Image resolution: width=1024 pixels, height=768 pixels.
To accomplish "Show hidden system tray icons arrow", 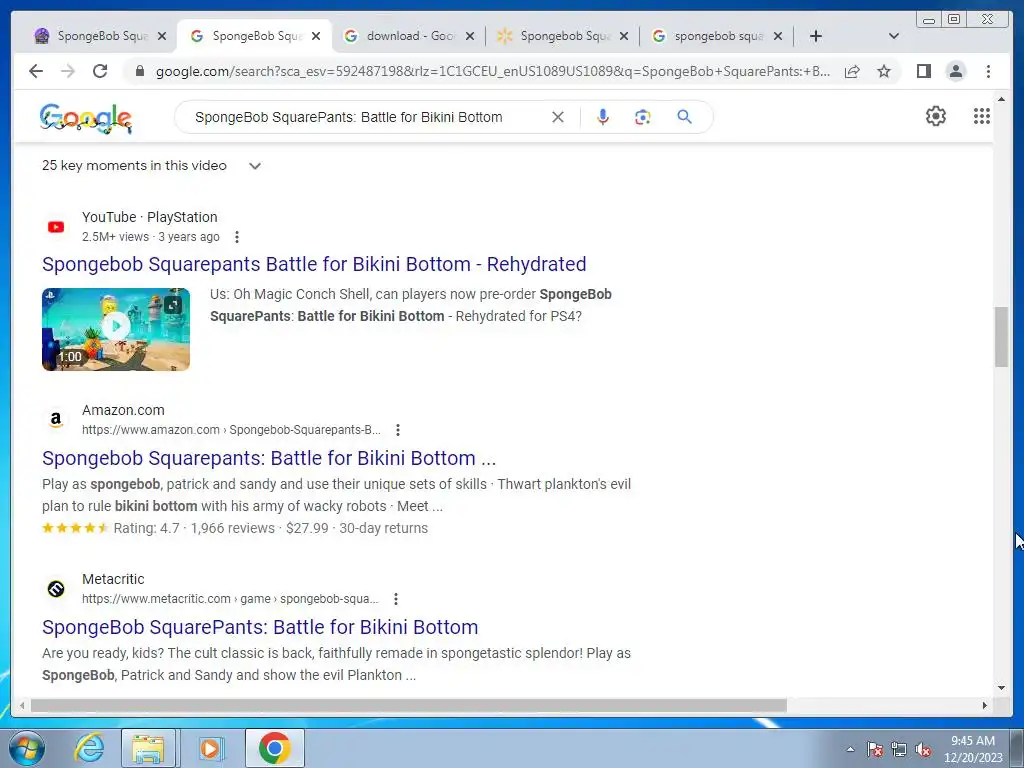I will click(850, 749).
